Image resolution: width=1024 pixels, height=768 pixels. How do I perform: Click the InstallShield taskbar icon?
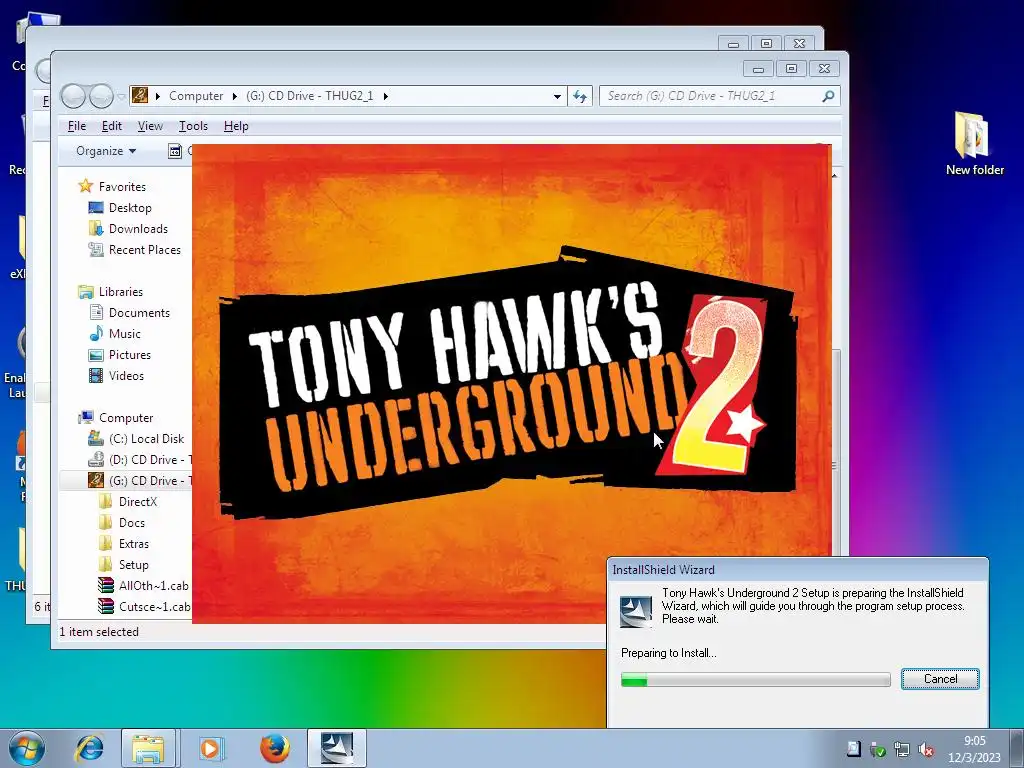(337, 748)
